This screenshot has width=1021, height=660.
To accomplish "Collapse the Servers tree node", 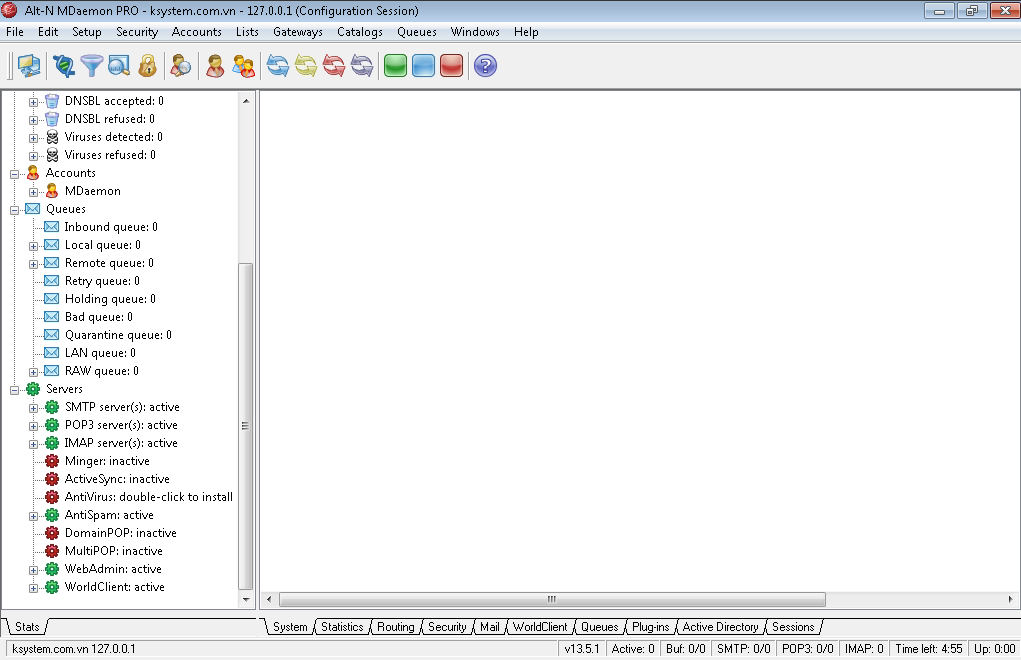I will (14, 391).
